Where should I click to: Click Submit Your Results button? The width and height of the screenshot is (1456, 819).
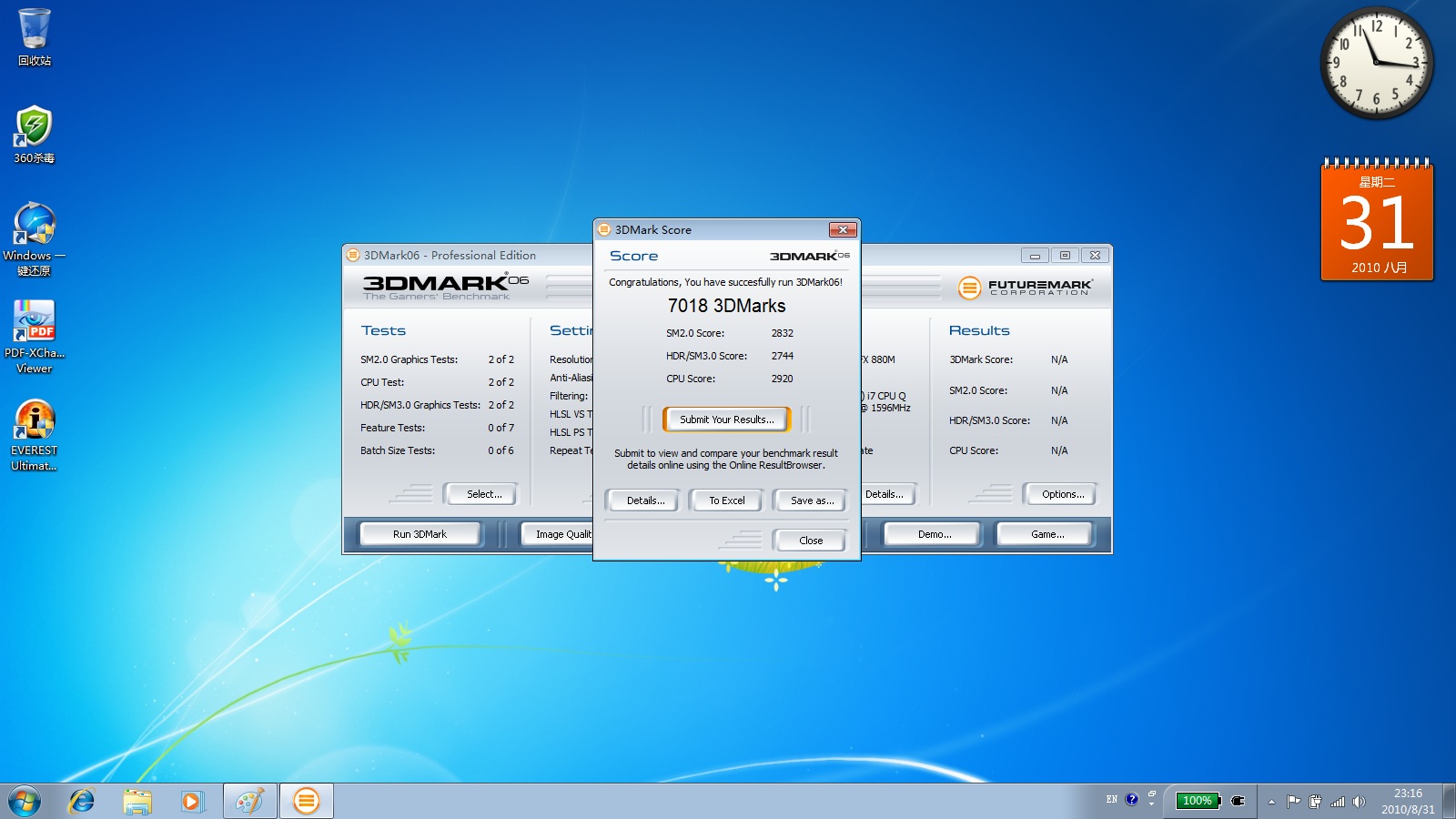coord(726,420)
